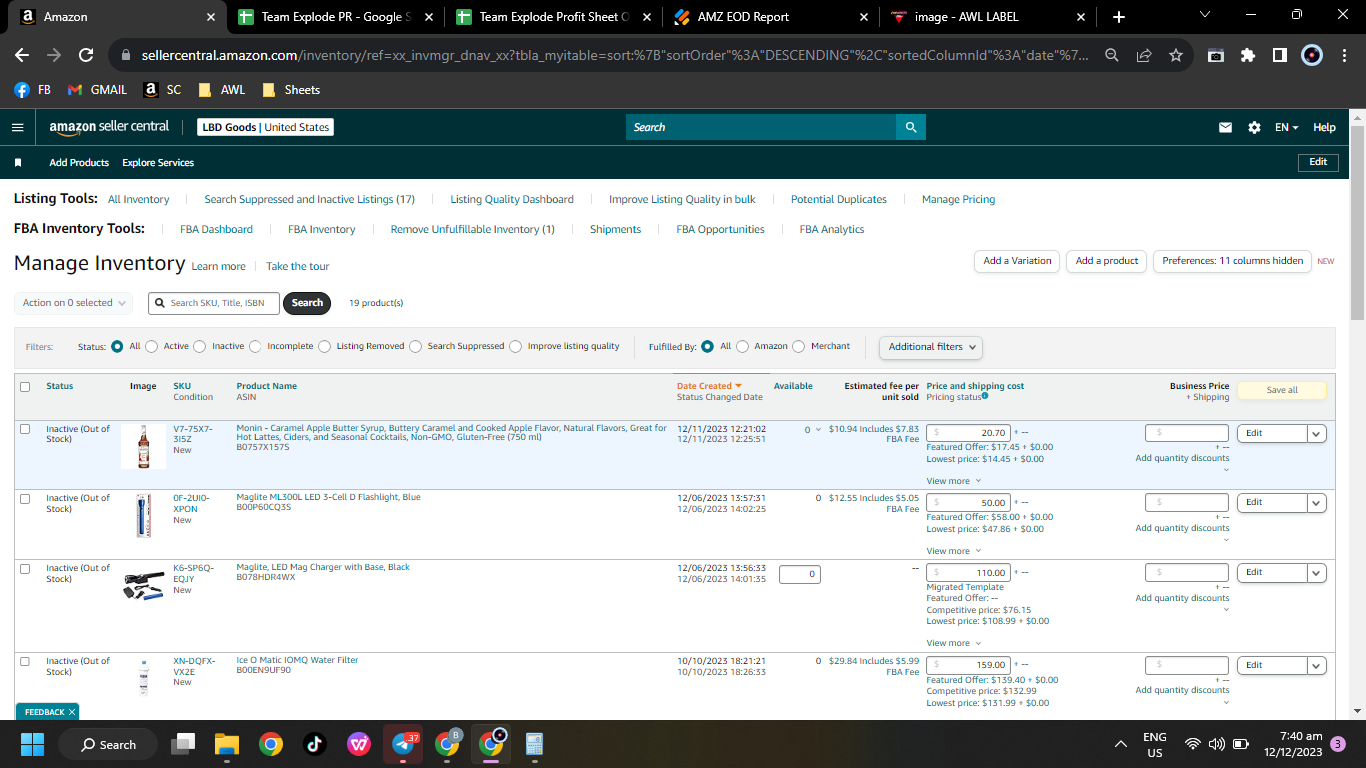Open the Take the tour link
Screen dimensions: 1366x768
[x=297, y=266]
